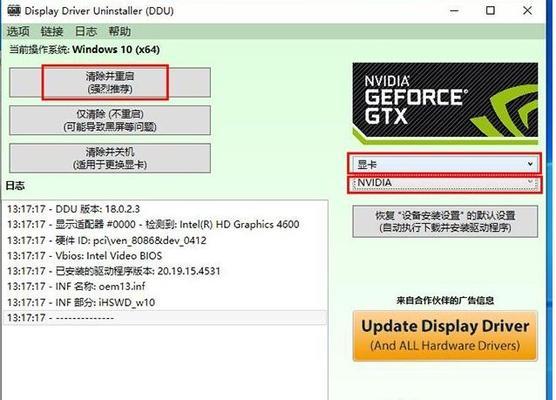
Task: Select log line Intel(R) HD Graphics 4600
Action: 165,224
